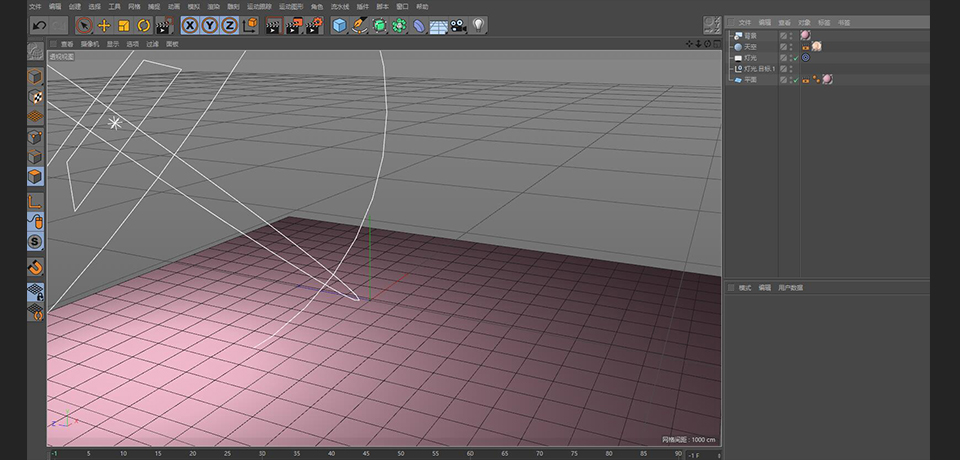Click the pink material tag on 背景

click(x=805, y=36)
